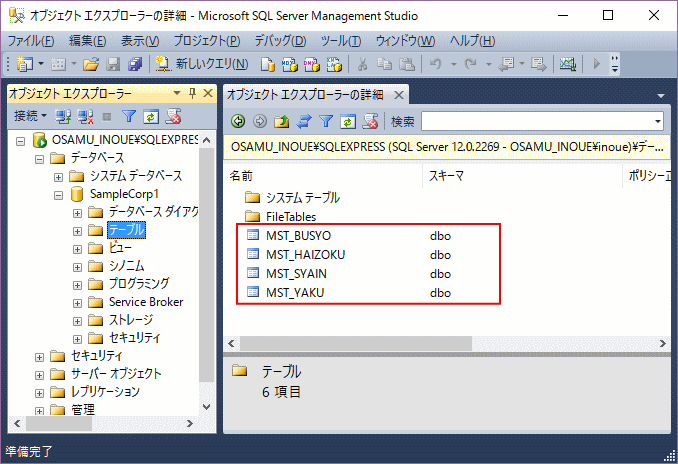
Task: Open the 編集(E) menu
Action: click(x=87, y=41)
